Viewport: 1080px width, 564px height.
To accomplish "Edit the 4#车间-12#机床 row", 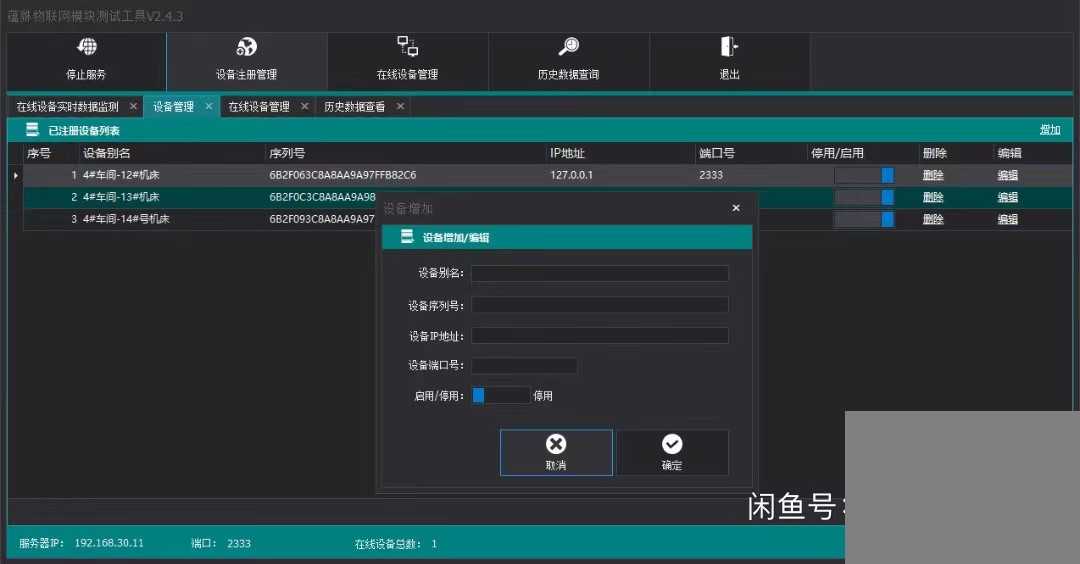I will [1008, 175].
